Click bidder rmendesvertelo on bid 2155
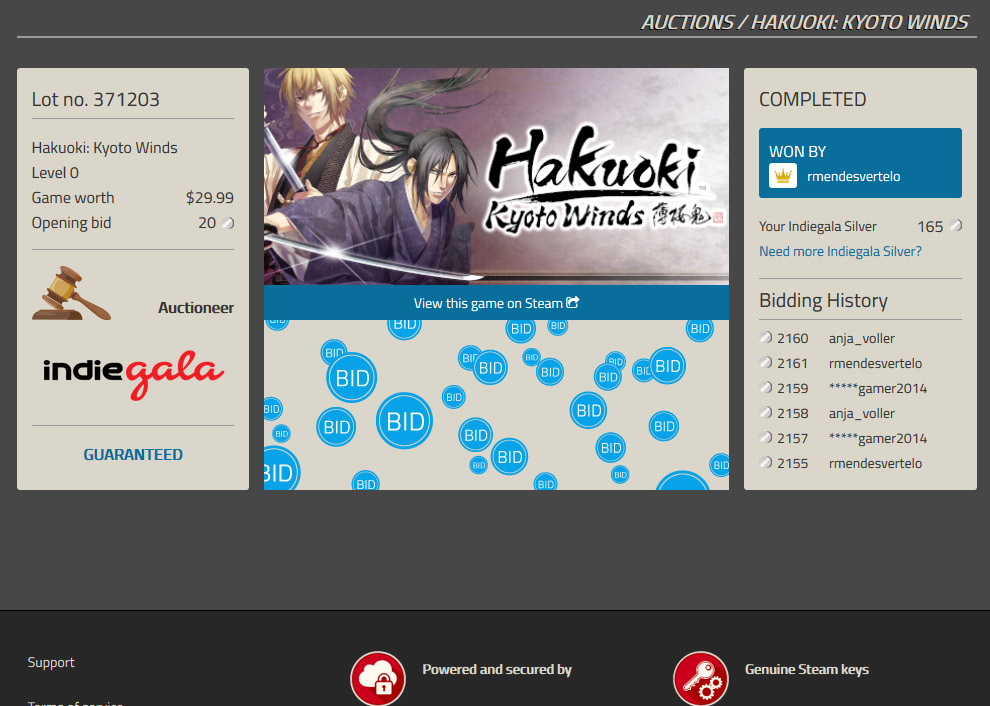Viewport: 990px width, 706px height. 875,464
